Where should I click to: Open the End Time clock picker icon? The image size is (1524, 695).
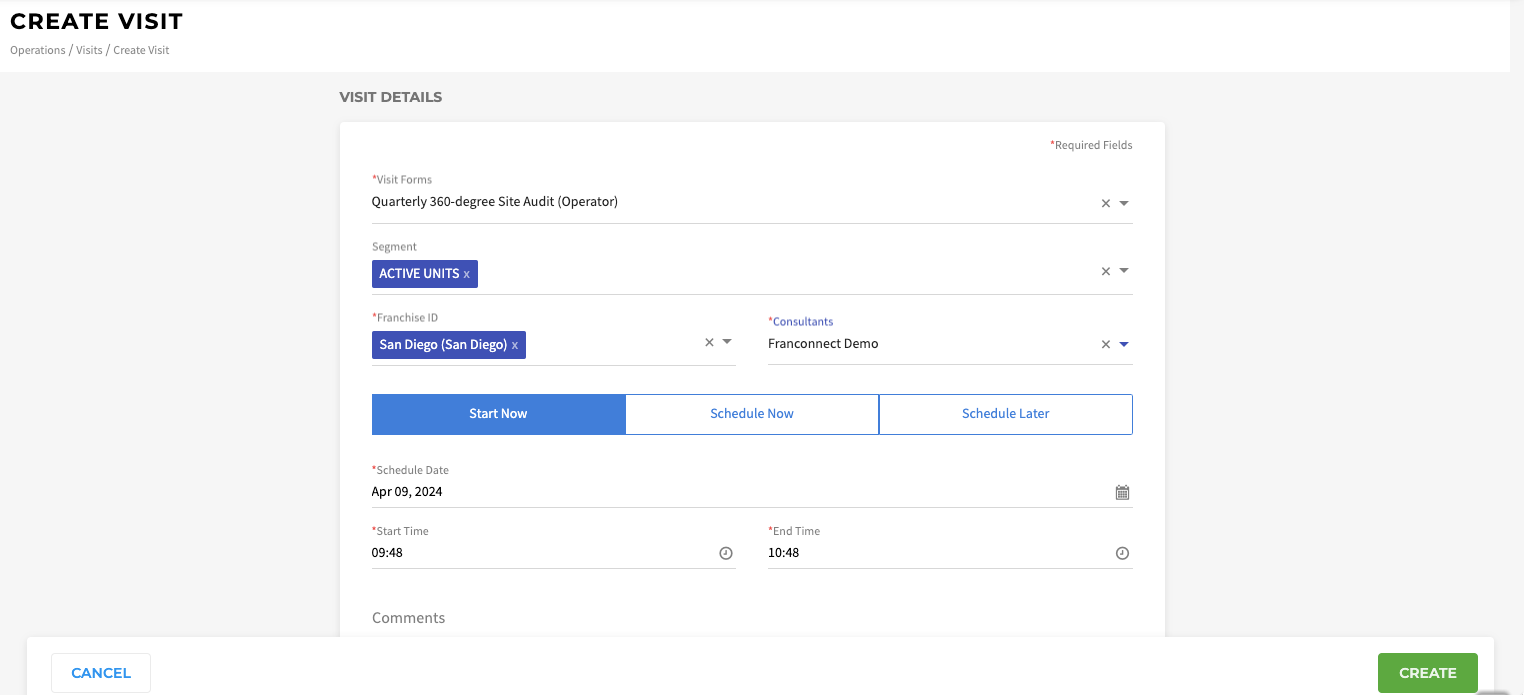click(x=1122, y=553)
